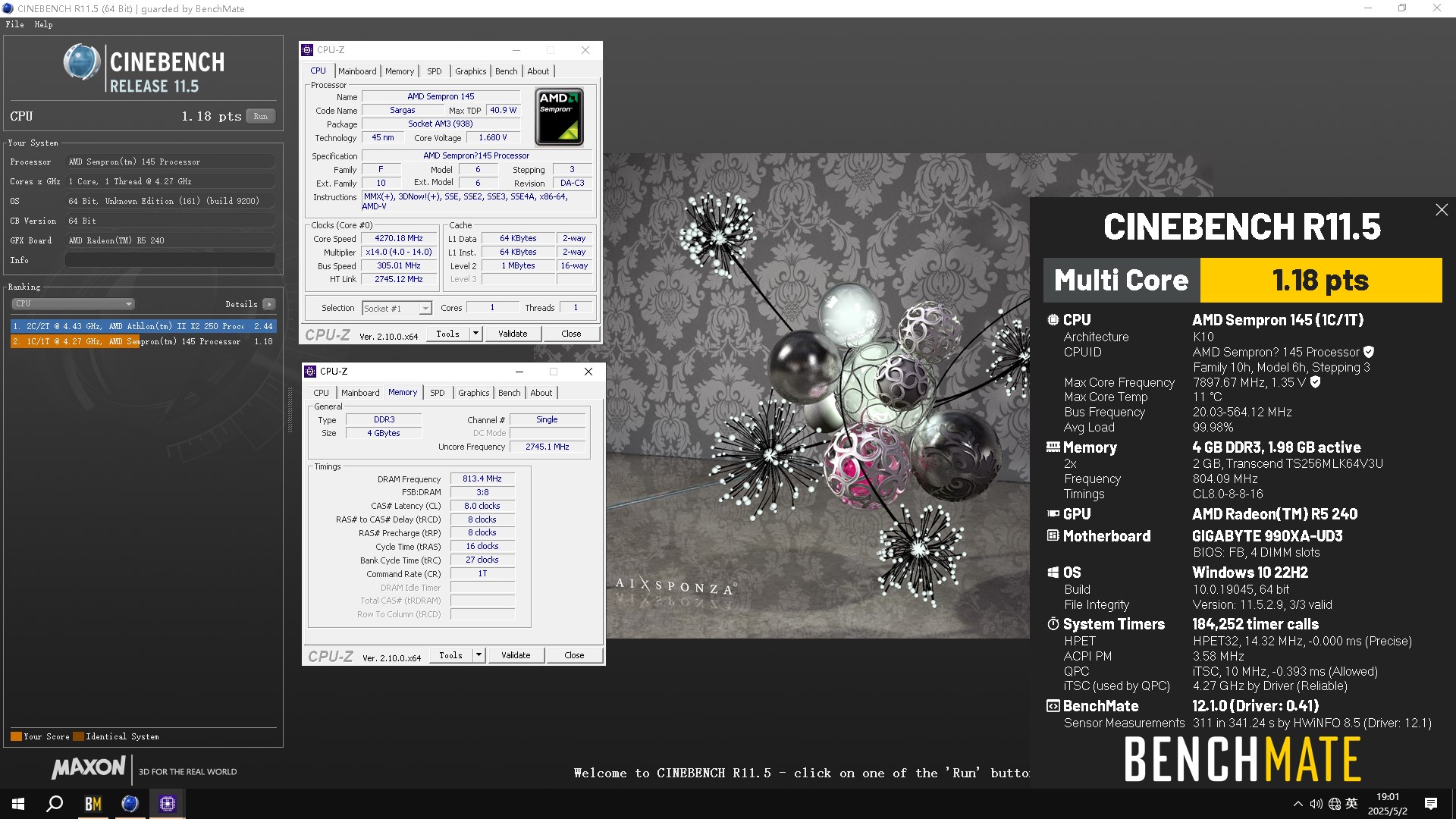Open About tab in upper CPU-Z
The image size is (1456, 819).
[538, 71]
